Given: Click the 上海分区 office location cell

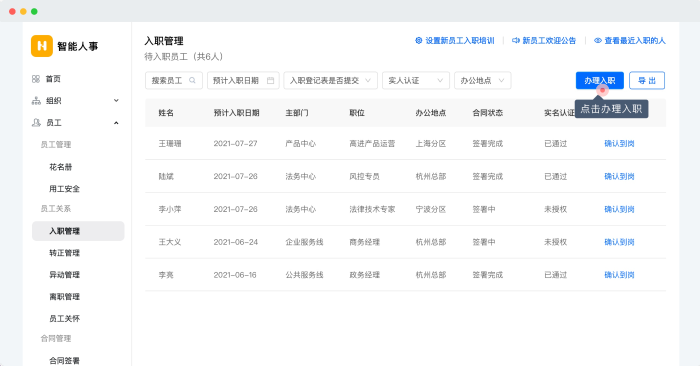Looking at the screenshot, I should pyautogui.click(x=431, y=143).
